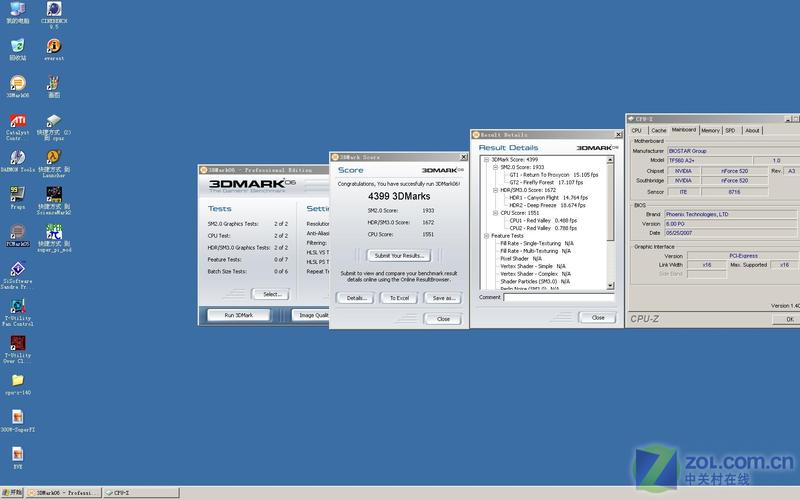Collapse the CPU Score 1551 tree node

click(x=495, y=213)
